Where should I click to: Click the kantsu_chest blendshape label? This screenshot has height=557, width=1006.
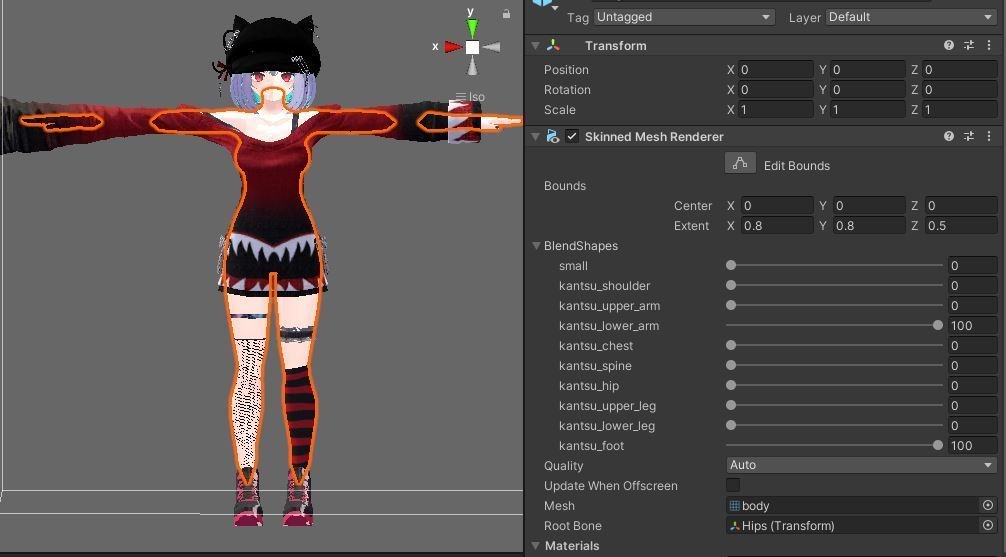tap(596, 345)
